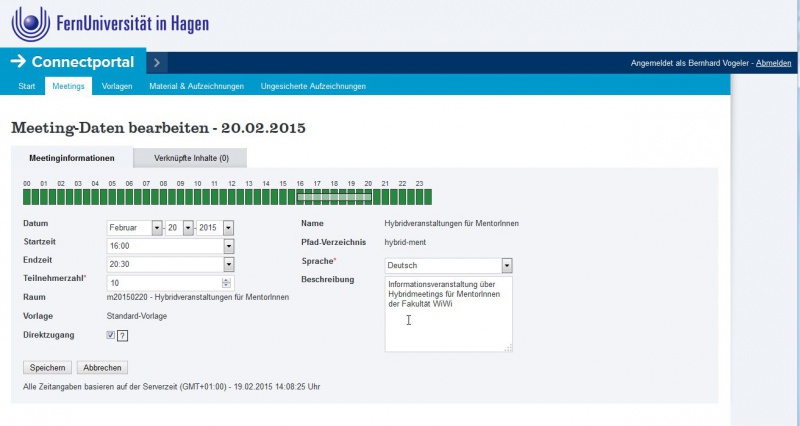Click the Angemeldet als Bernhard Vogeler text

coord(689,63)
